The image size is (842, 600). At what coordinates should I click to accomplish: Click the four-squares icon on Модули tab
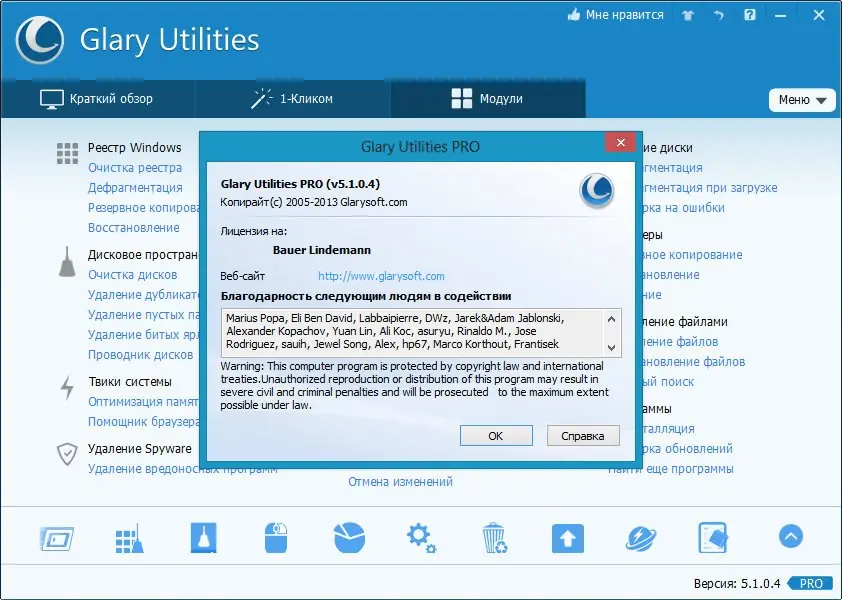coord(462,99)
